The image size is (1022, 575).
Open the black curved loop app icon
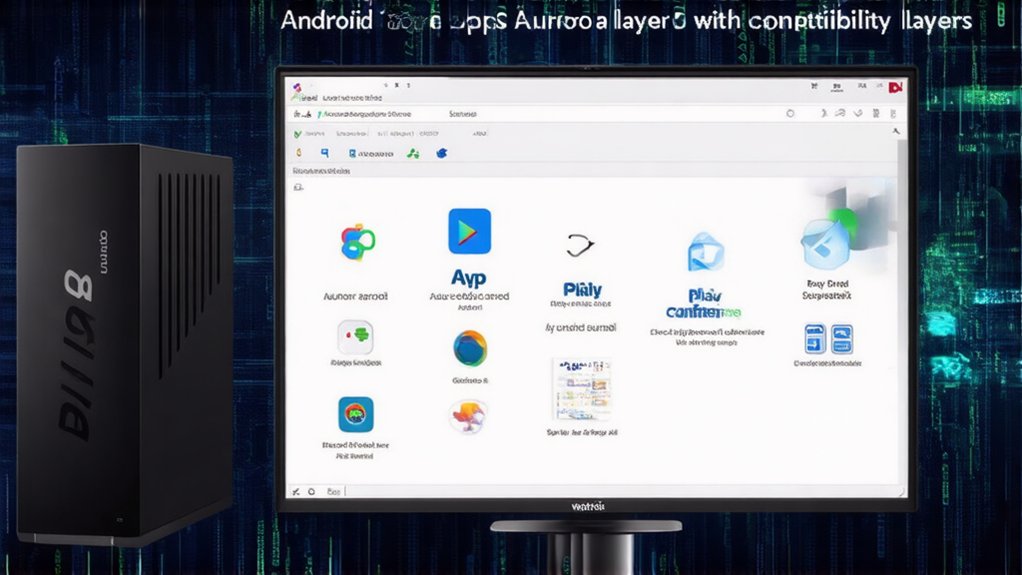point(579,246)
